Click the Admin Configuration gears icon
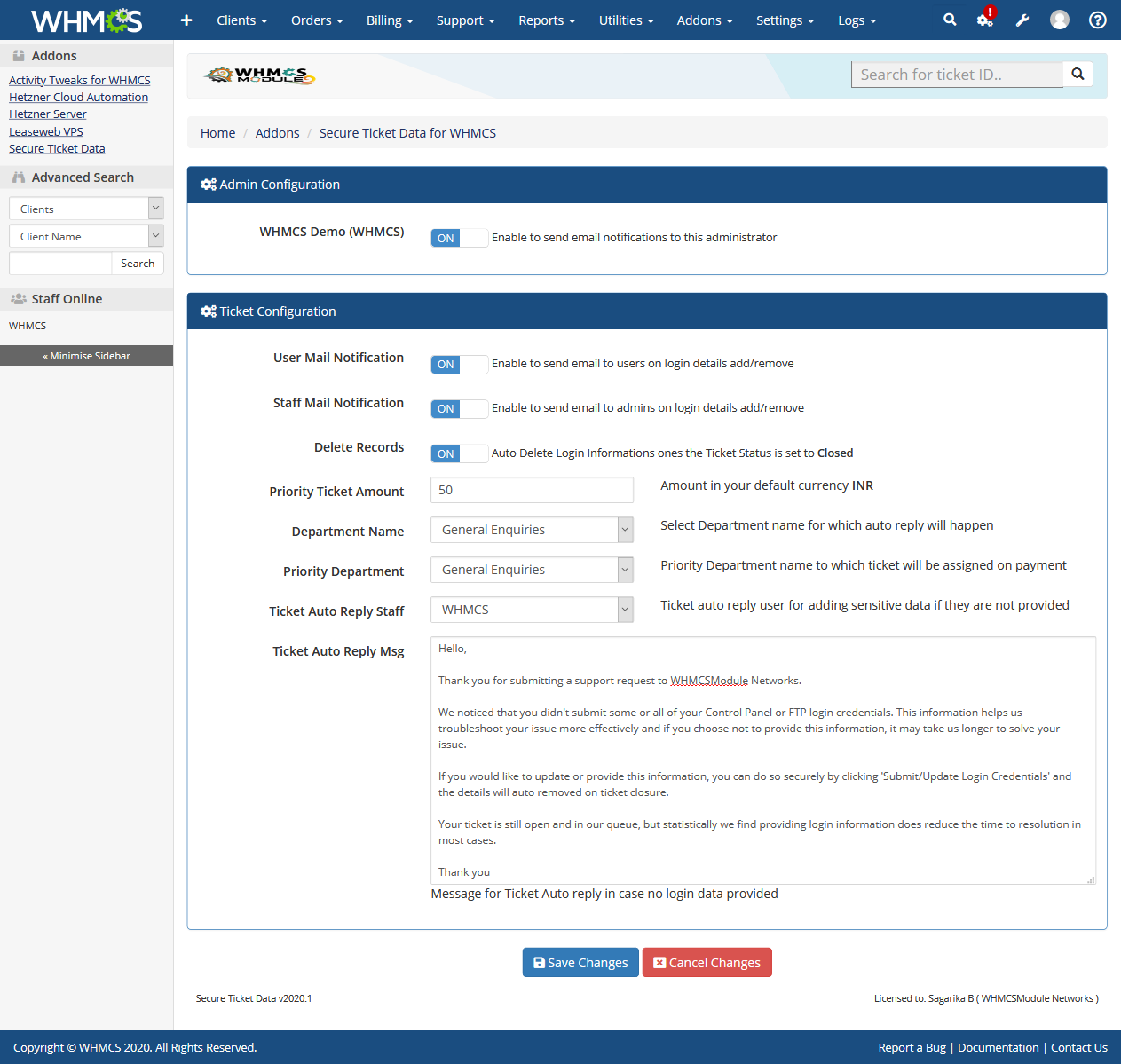1121x1064 pixels. (x=209, y=185)
